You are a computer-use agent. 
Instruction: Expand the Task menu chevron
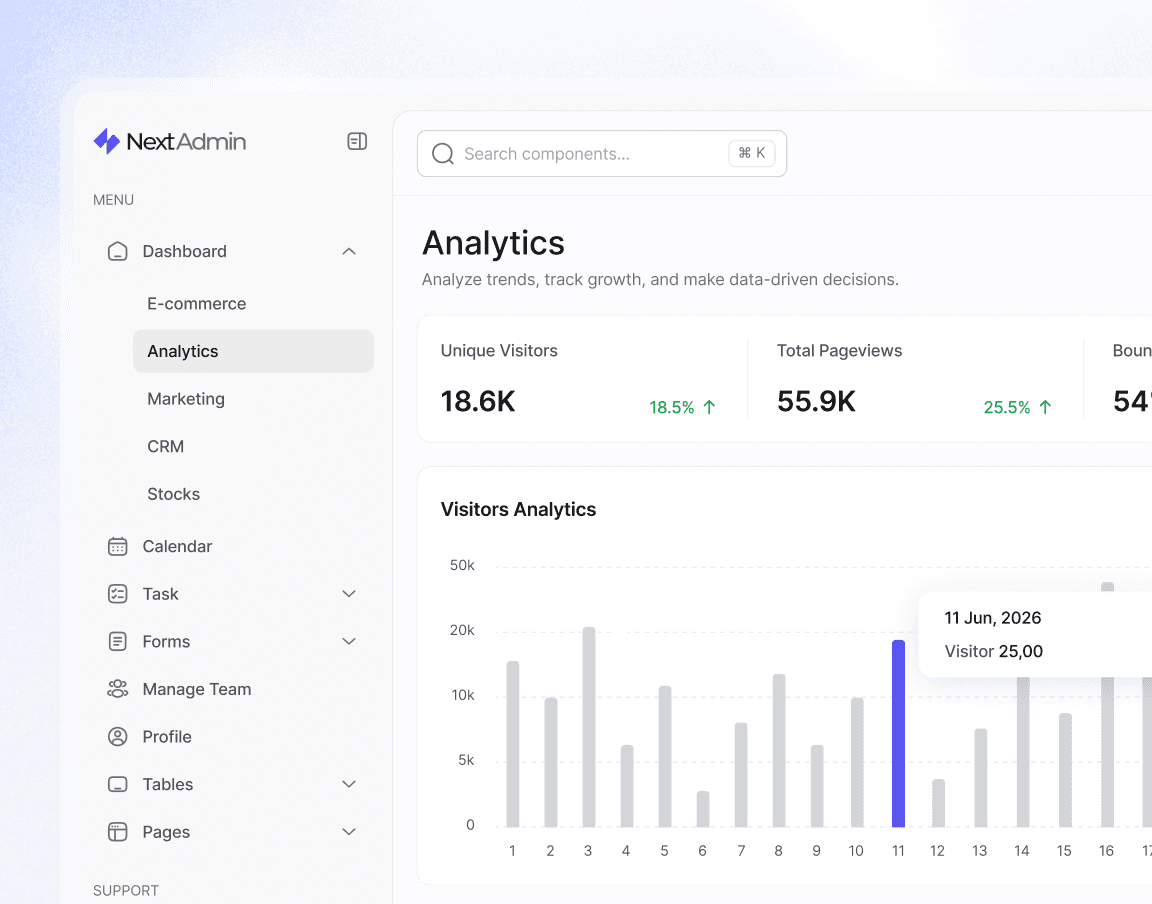(349, 594)
